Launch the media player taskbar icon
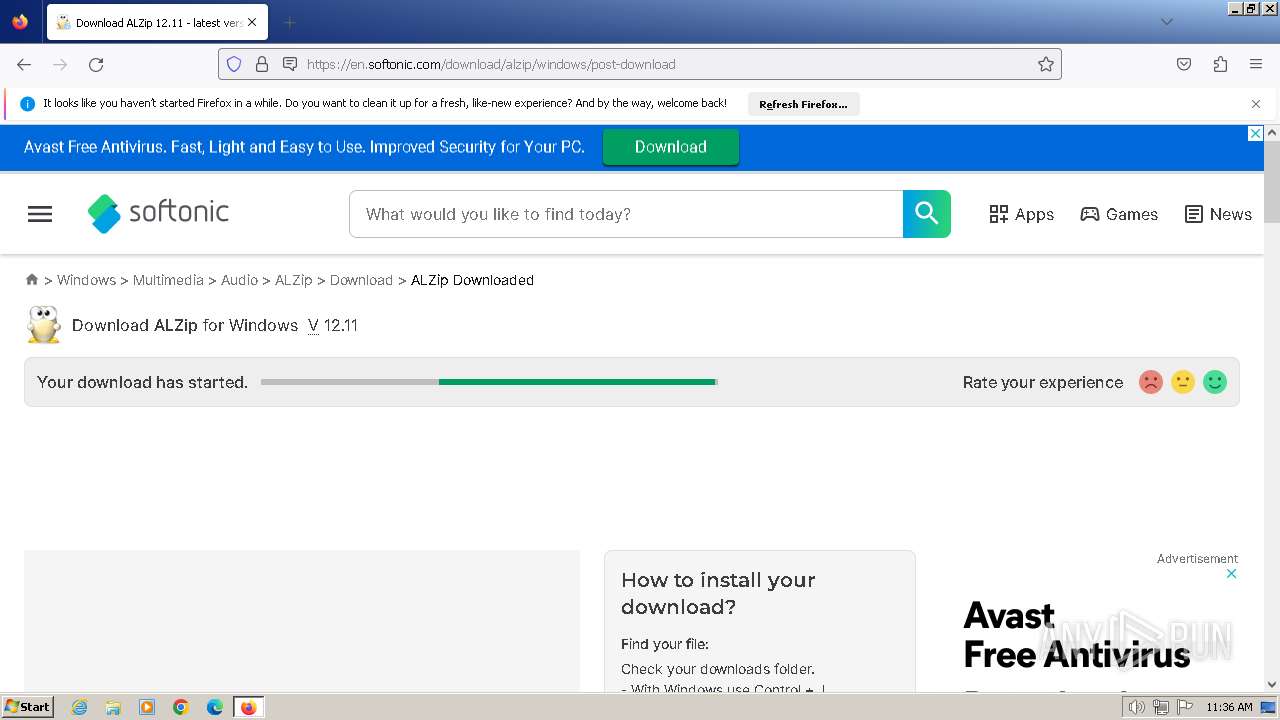This screenshot has width=1280, height=720. [x=147, y=707]
